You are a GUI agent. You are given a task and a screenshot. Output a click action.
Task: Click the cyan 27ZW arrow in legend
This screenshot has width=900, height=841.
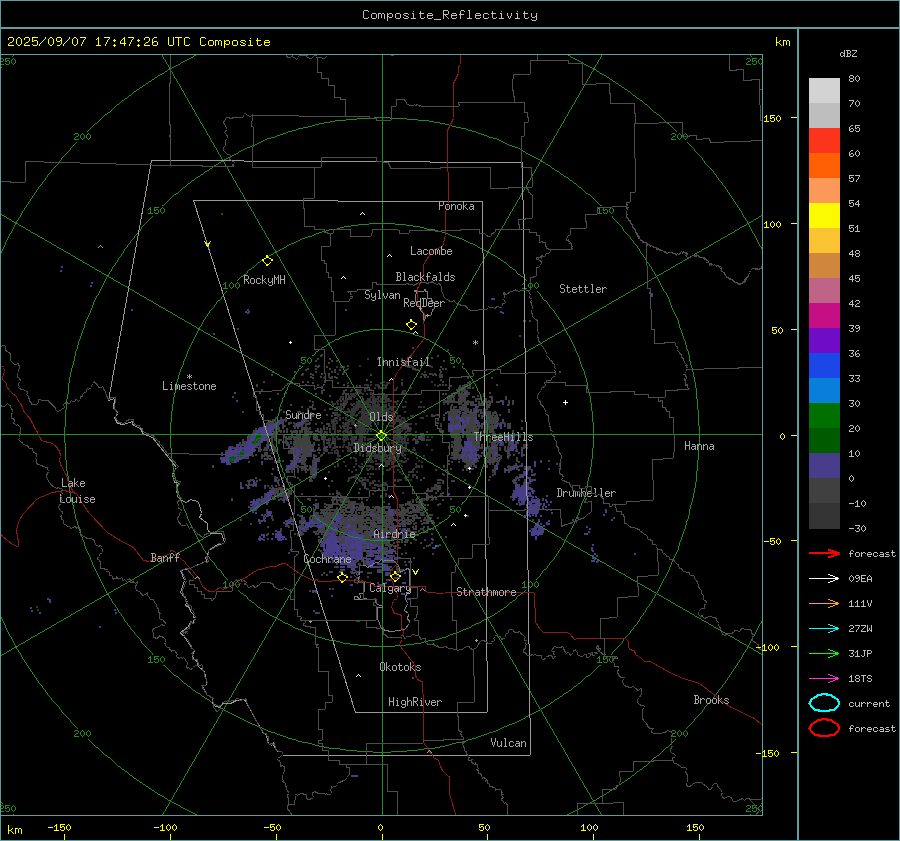tap(824, 629)
